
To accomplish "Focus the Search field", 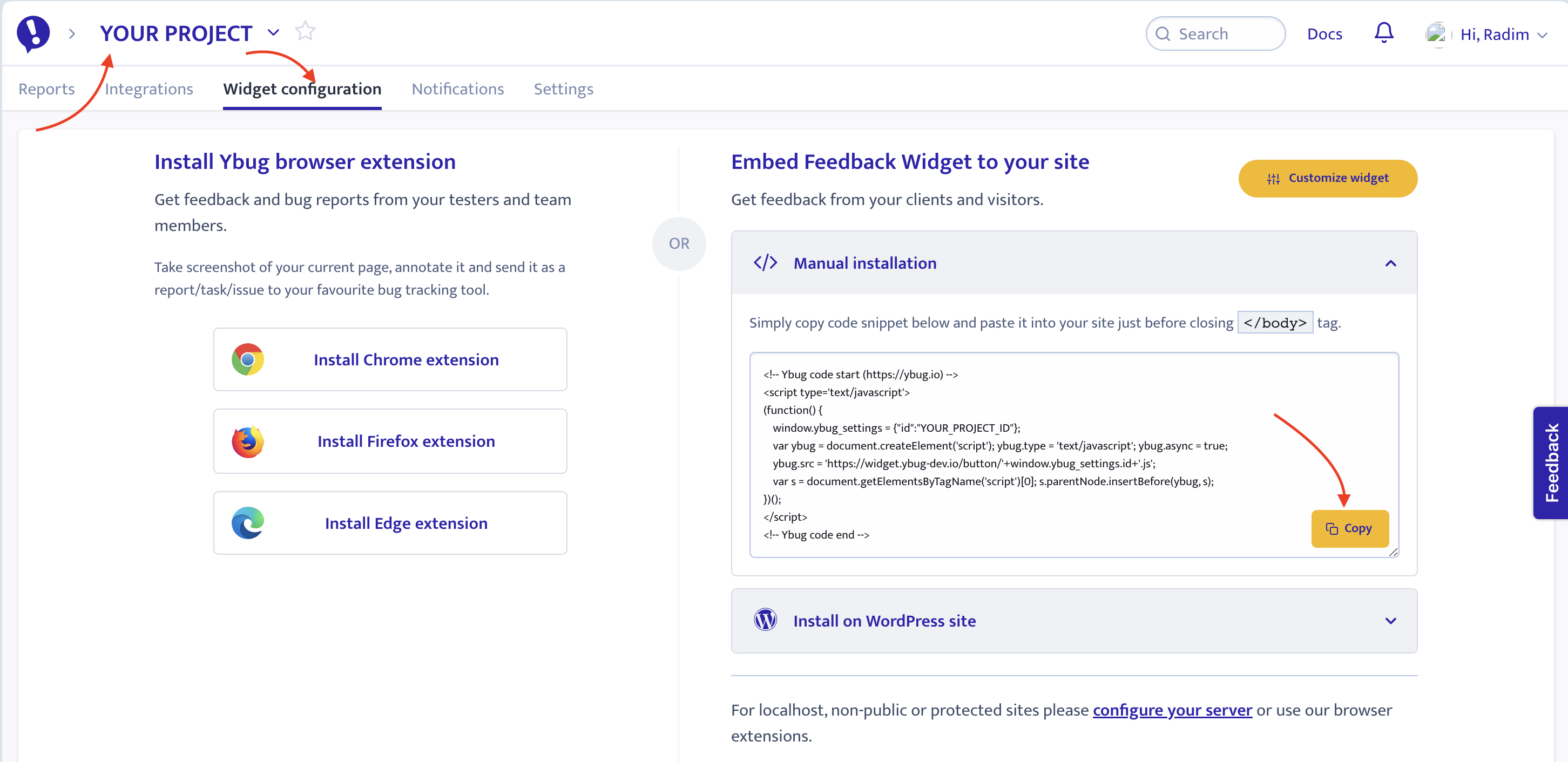I will (1215, 34).
